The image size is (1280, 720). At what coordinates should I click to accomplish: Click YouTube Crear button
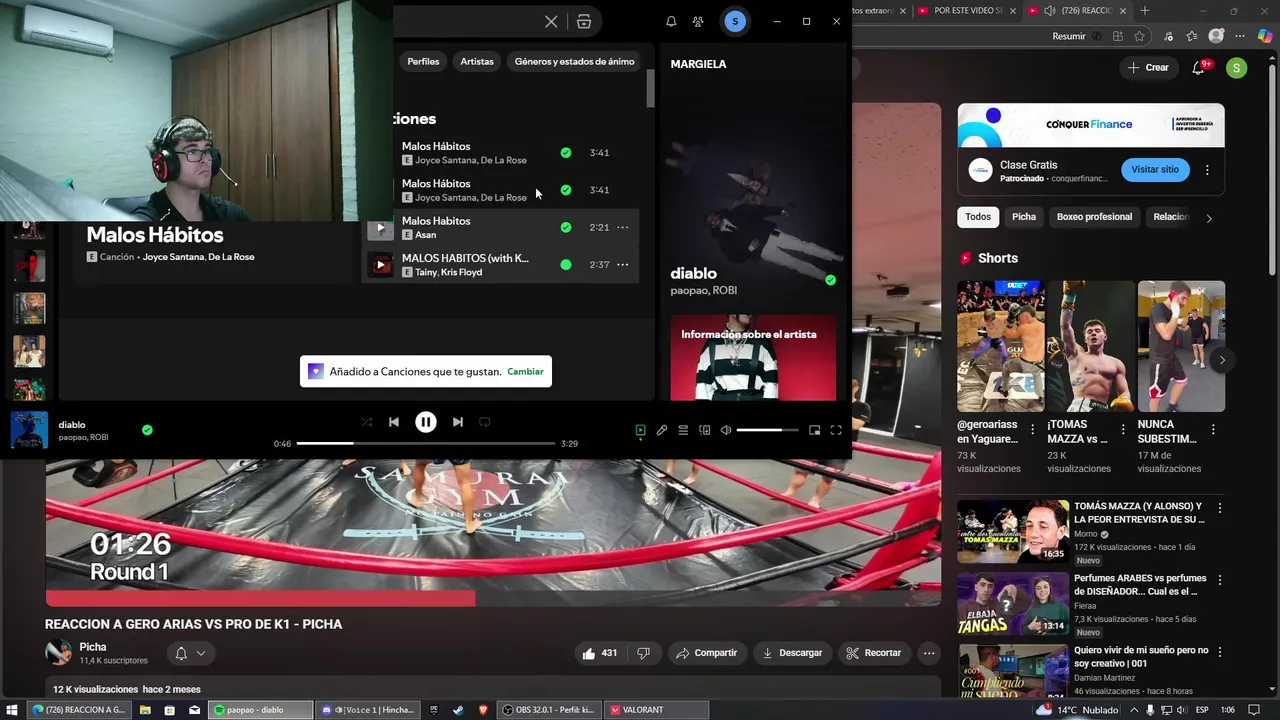[1147, 67]
